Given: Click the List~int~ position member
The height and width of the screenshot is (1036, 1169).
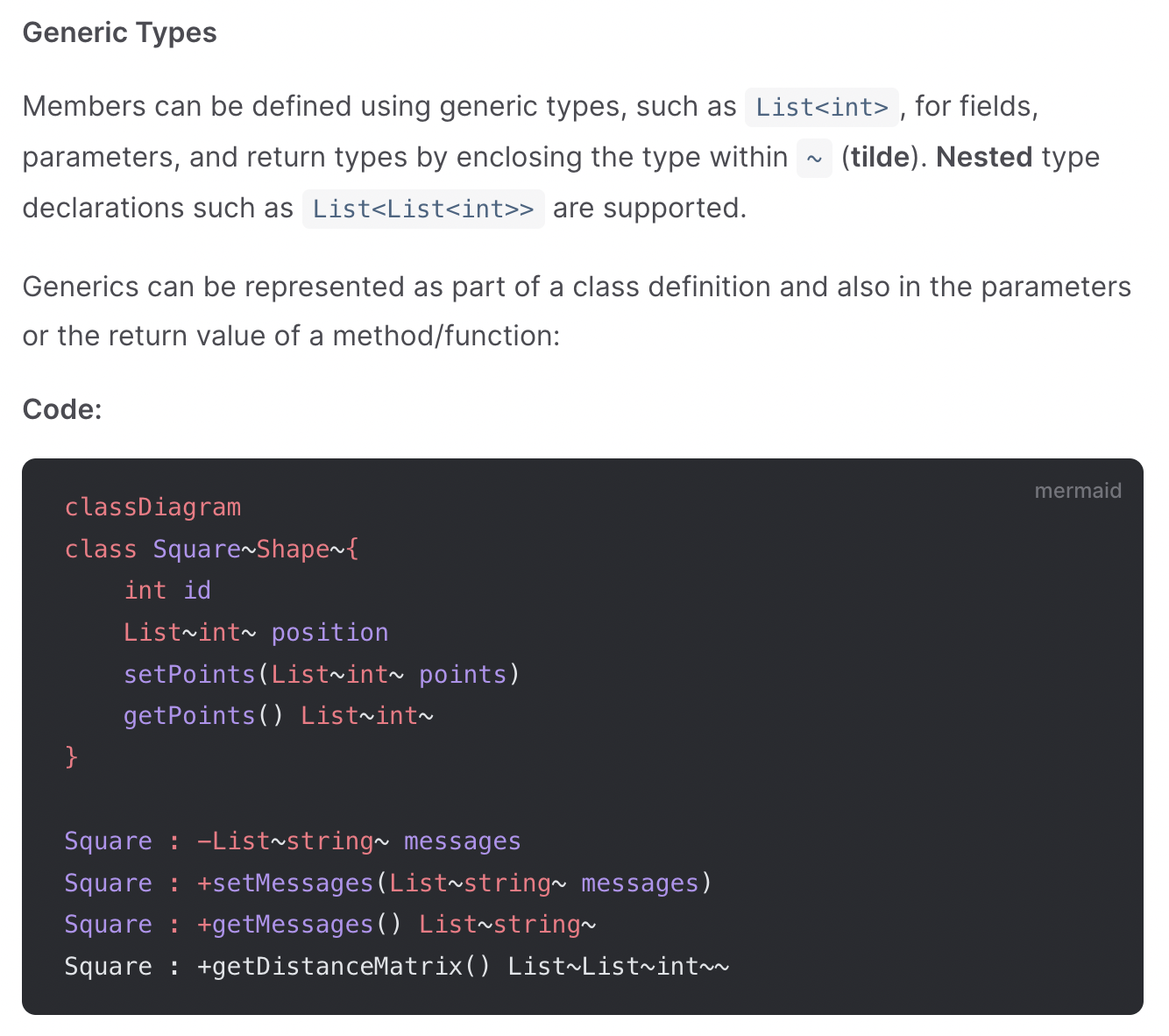Looking at the screenshot, I should [x=255, y=632].
